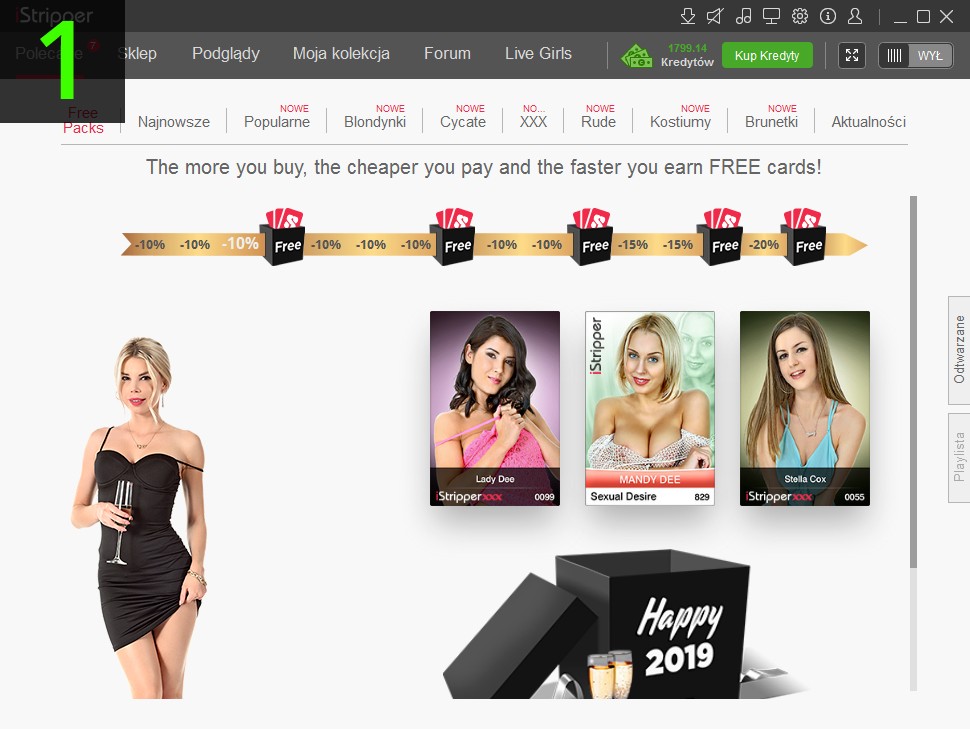
Task: Click the fullscreen expand icon
Action: pos(852,55)
